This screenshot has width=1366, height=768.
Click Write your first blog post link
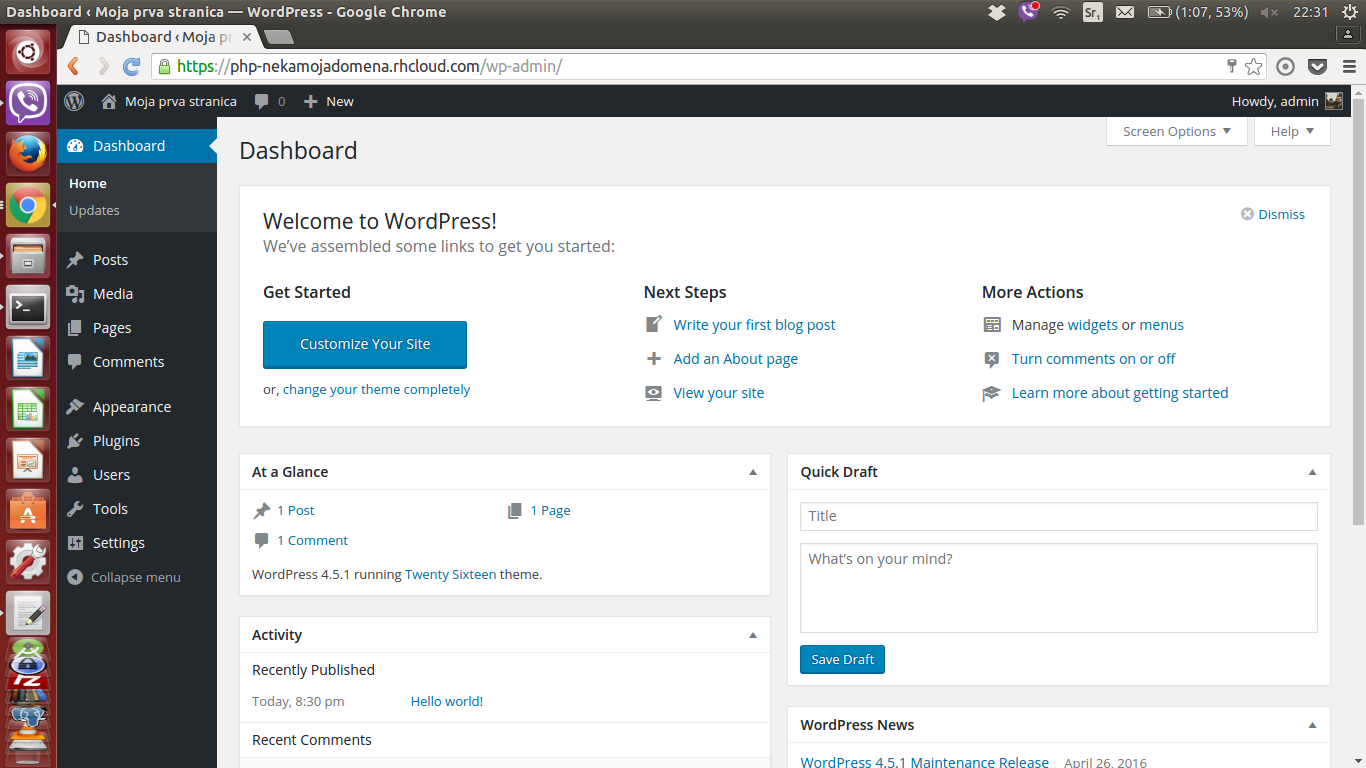pos(754,325)
